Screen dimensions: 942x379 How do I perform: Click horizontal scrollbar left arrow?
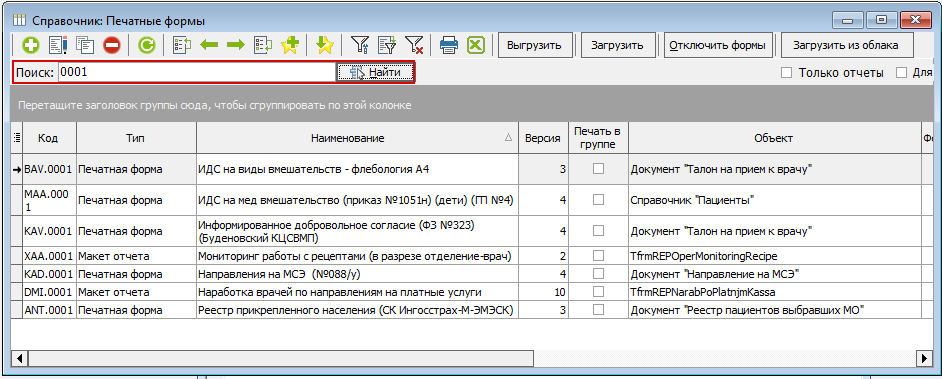pyautogui.click(x=19, y=358)
